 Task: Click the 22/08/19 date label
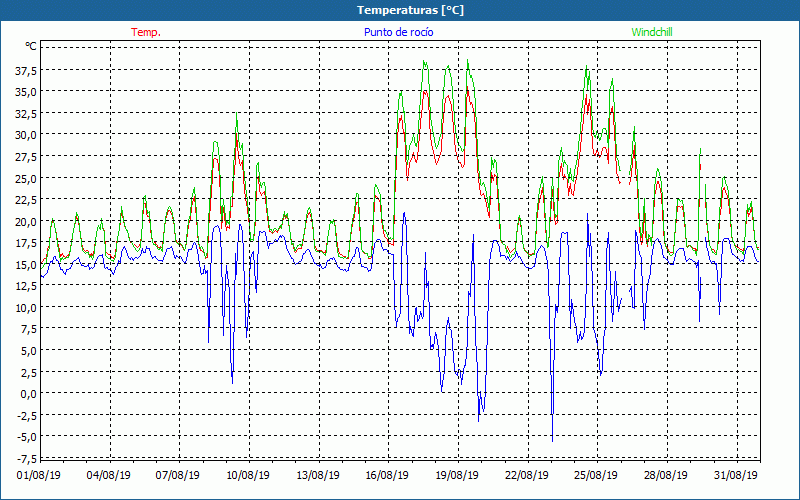(x=527, y=476)
